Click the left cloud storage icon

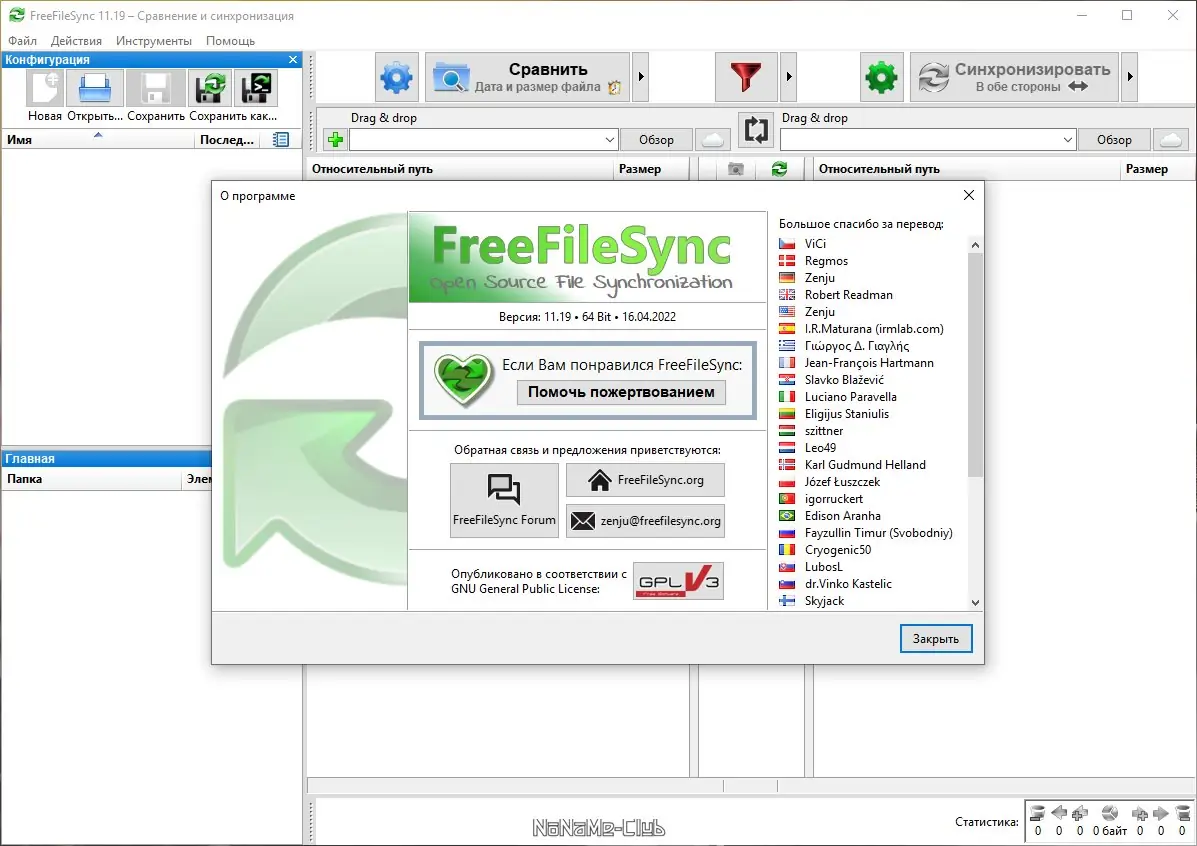712,140
